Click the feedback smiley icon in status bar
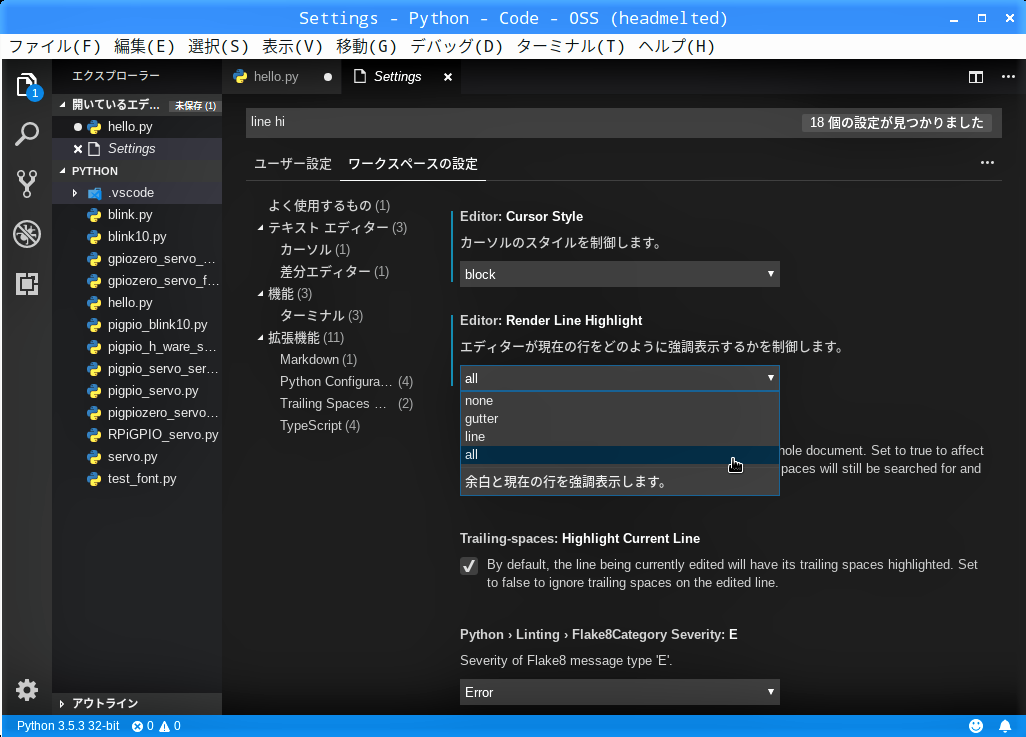The height and width of the screenshot is (737, 1026). coord(976,726)
